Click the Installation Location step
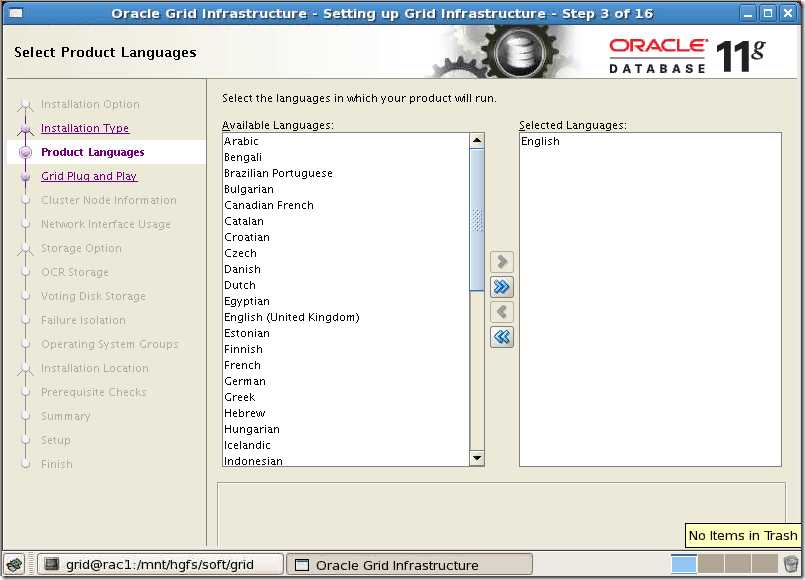Viewport: 805px width, 580px height. (94, 368)
